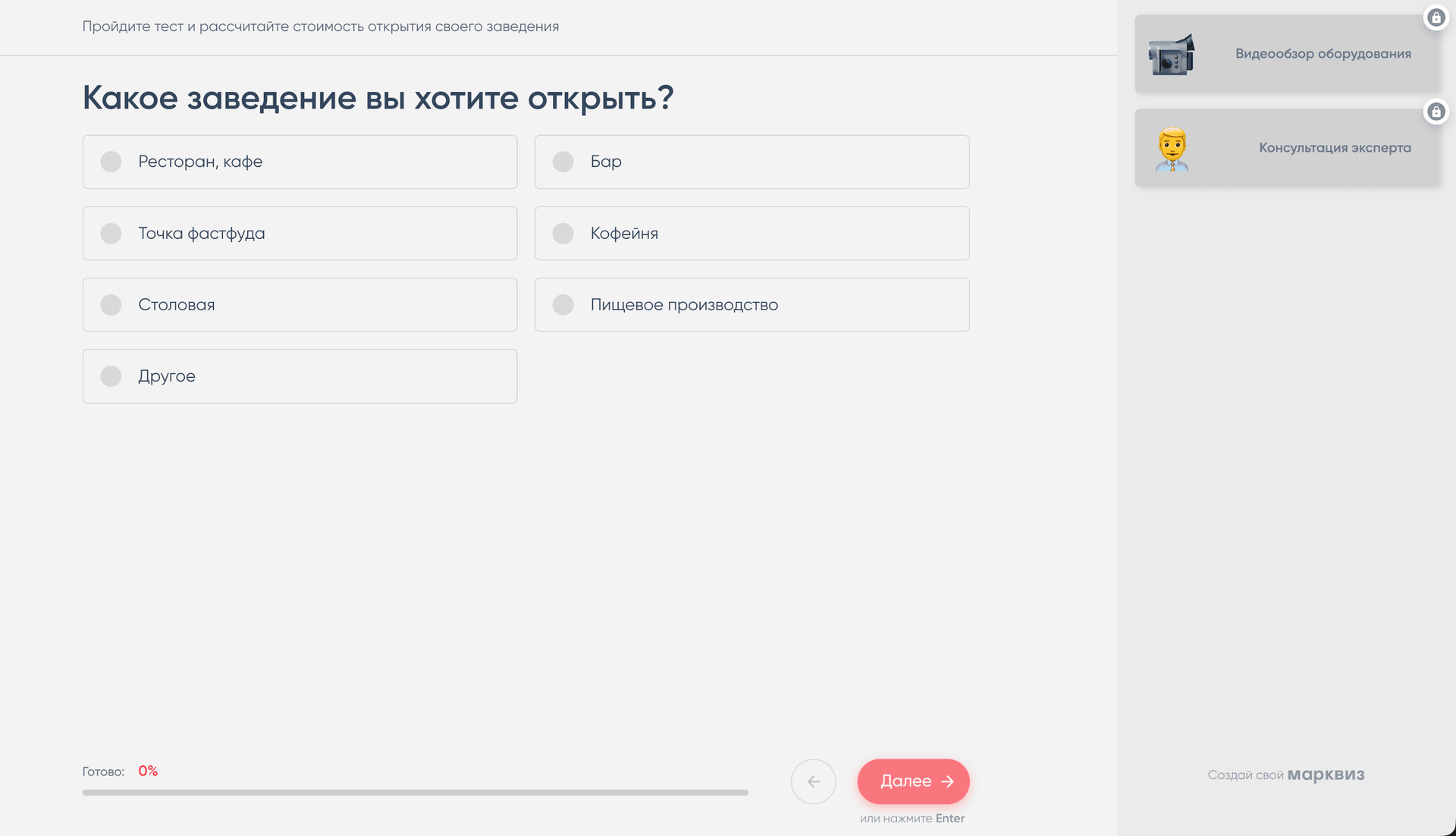
Task: Click the Готово 0% progress label
Action: [120, 772]
